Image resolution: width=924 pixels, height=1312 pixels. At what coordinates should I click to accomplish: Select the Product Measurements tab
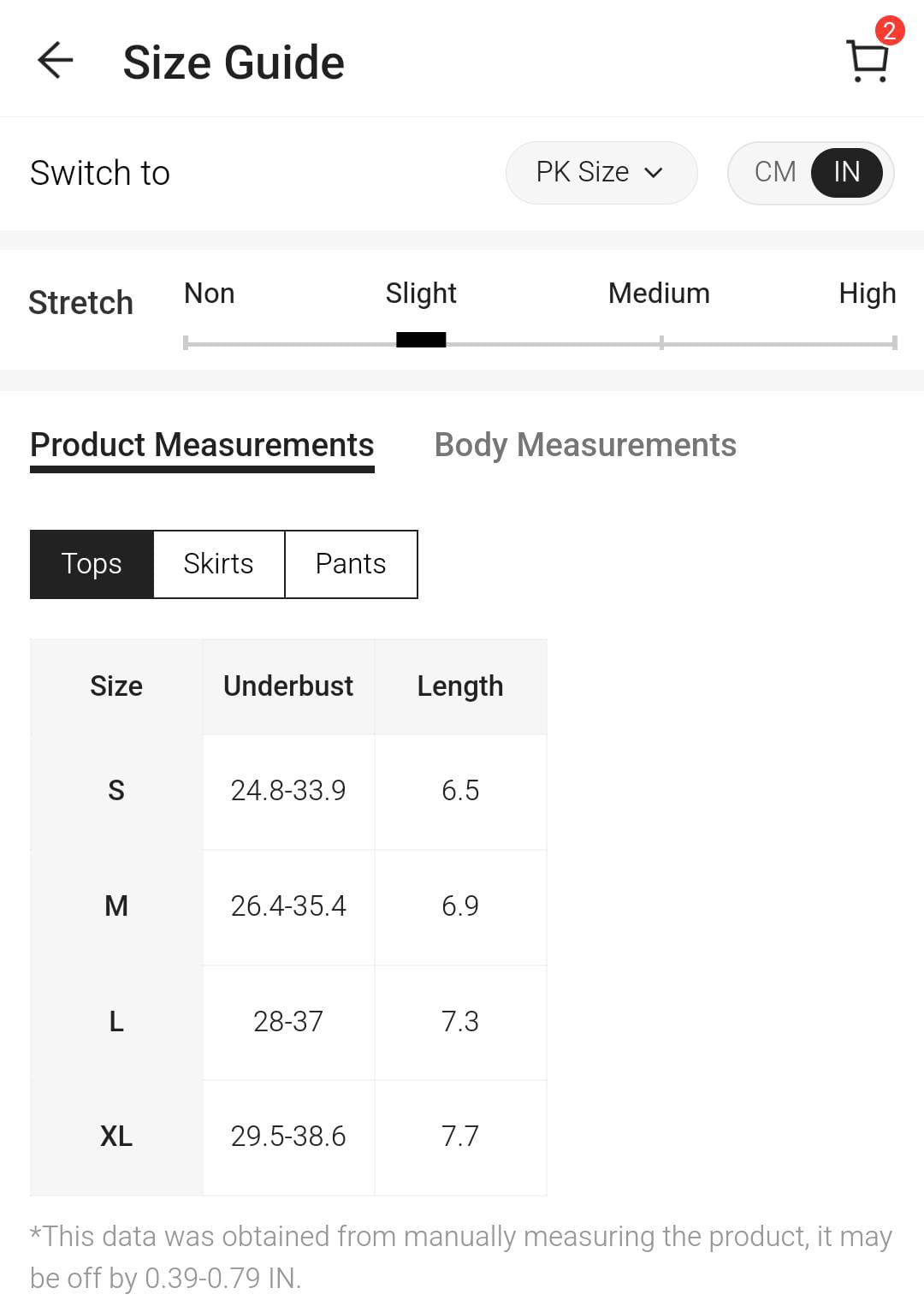coord(202,445)
